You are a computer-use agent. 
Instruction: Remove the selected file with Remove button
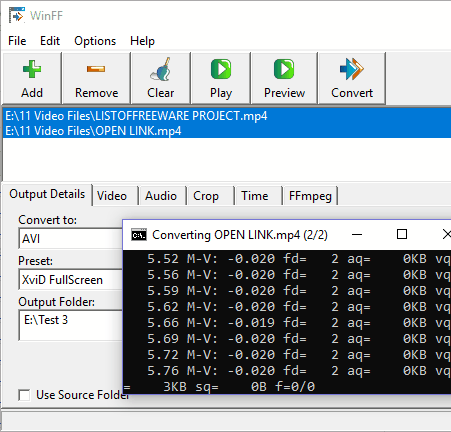coord(96,78)
